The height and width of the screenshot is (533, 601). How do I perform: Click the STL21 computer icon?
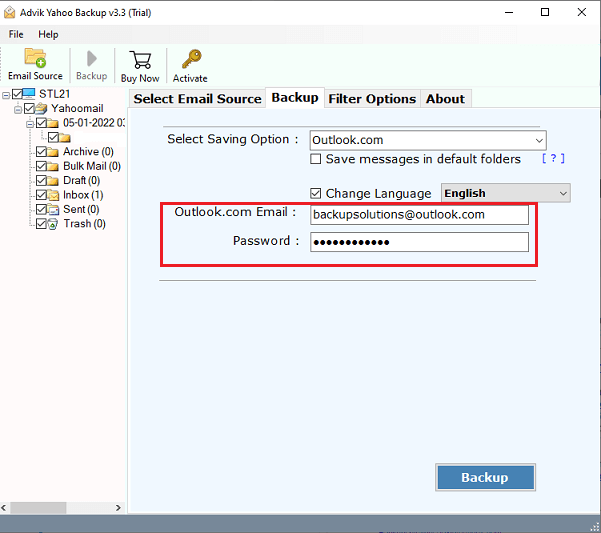[29, 93]
